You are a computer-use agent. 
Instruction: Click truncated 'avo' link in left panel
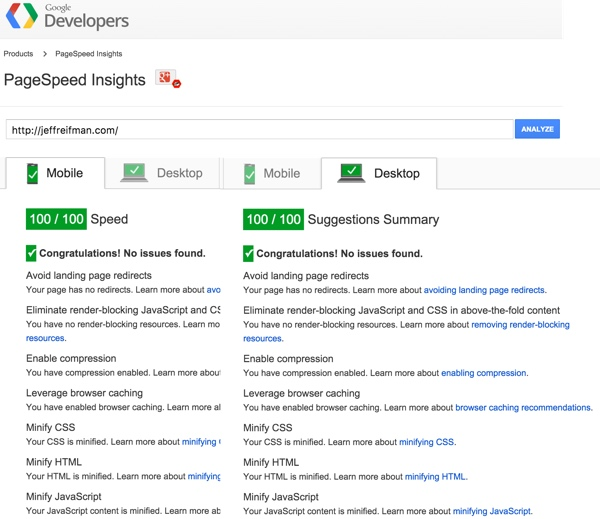[214, 290]
